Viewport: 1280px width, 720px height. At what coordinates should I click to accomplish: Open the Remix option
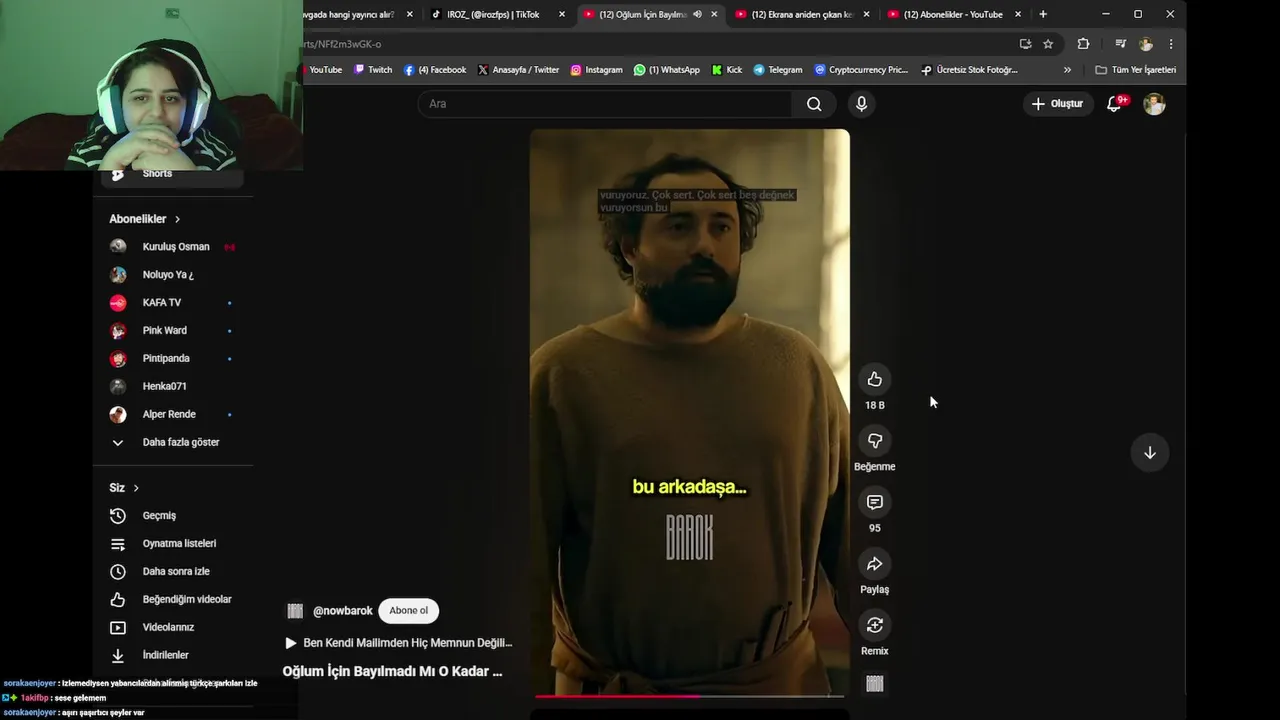[875, 625]
